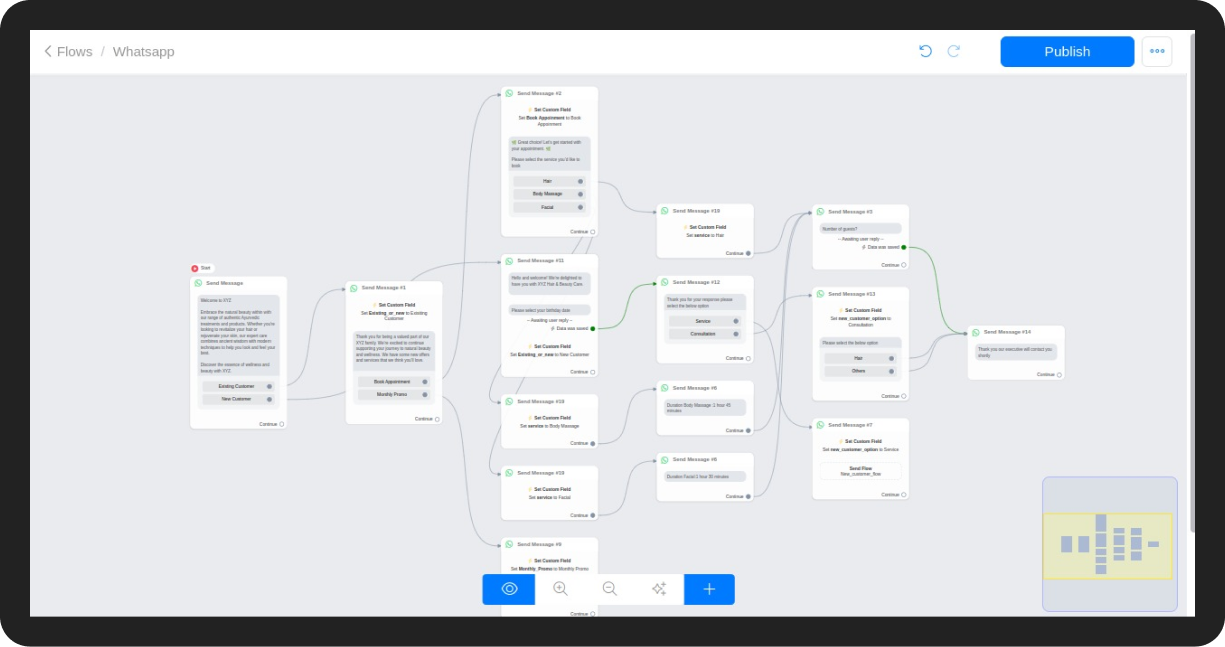Screen dimensions: 1225x647
Task: Click the green Data was saved connector in Send Message #5
Action: click(x=904, y=247)
